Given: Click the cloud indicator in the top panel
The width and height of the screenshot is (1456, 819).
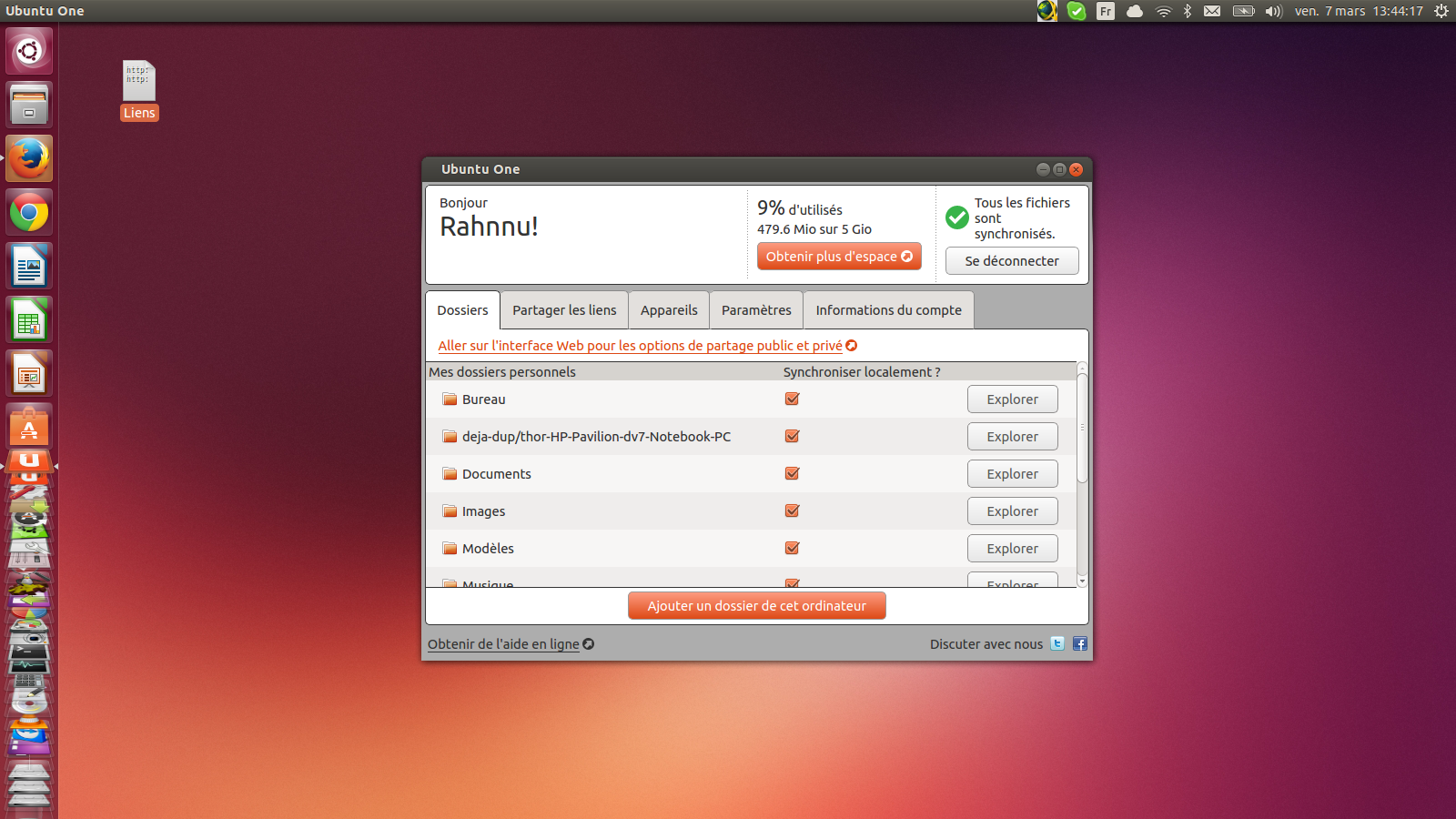Looking at the screenshot, I should pyautogui.click(x=1135, y=11).
